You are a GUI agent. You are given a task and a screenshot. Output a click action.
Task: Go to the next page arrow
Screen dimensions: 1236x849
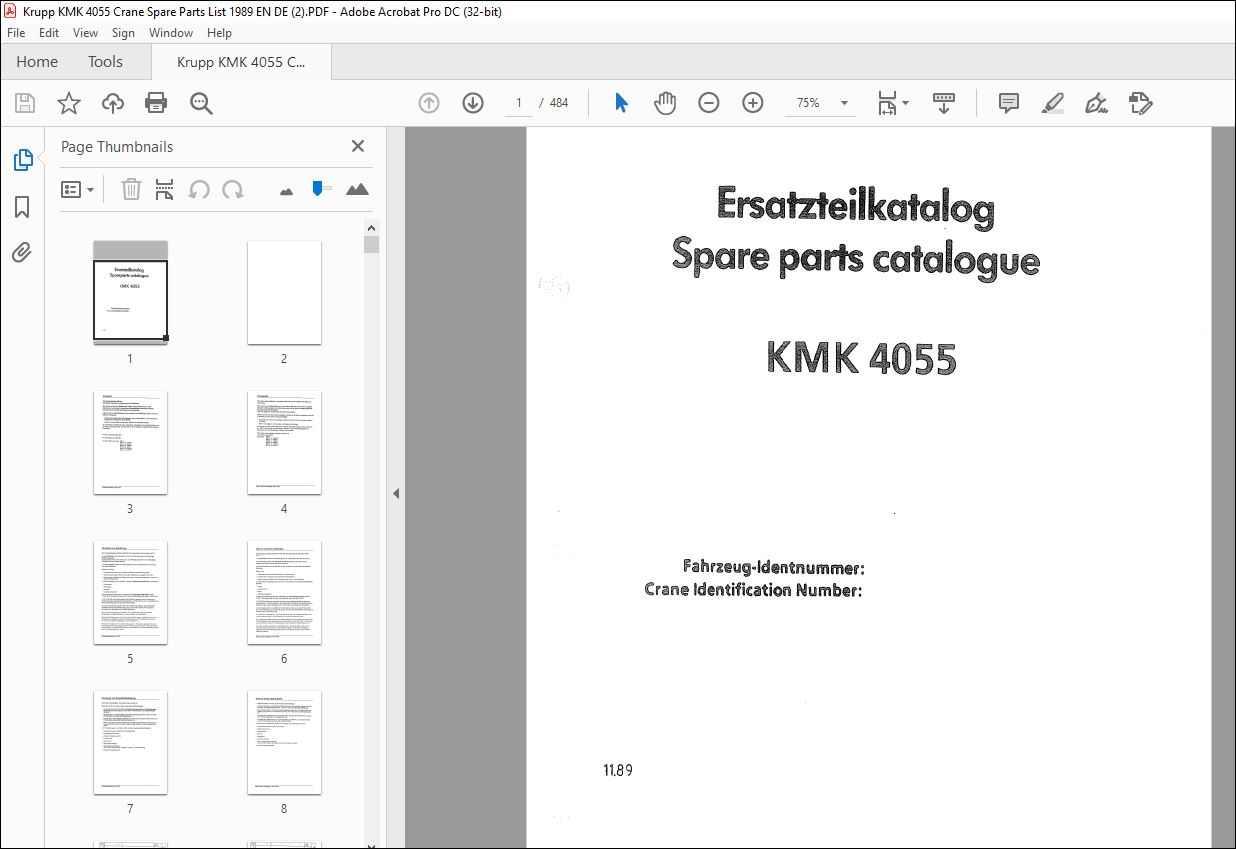tap(473, 103)
